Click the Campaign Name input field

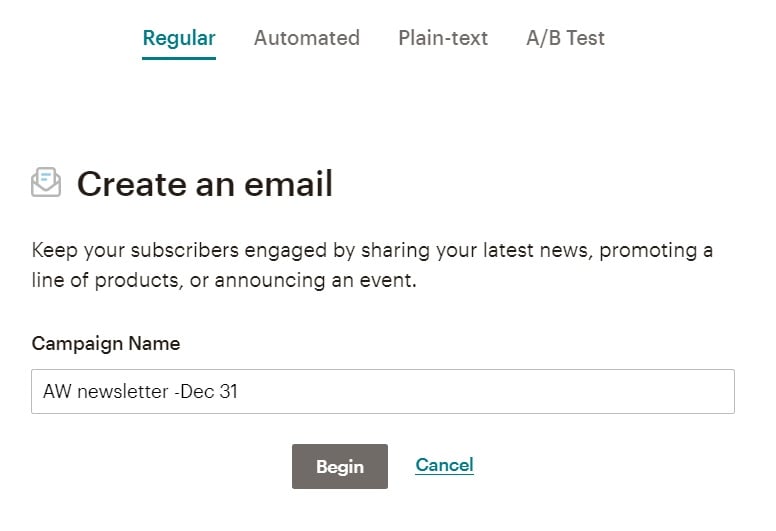pyautogui.click(x=382, y=392)
